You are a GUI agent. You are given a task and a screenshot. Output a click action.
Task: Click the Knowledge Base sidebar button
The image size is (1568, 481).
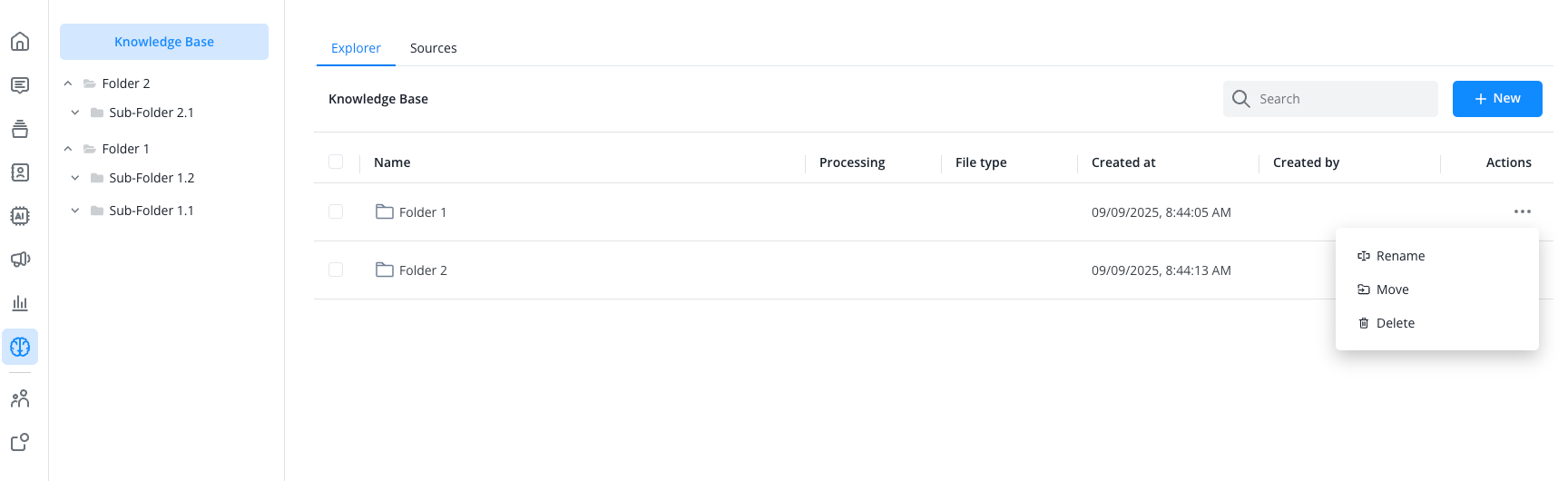[x=164, y=42]
